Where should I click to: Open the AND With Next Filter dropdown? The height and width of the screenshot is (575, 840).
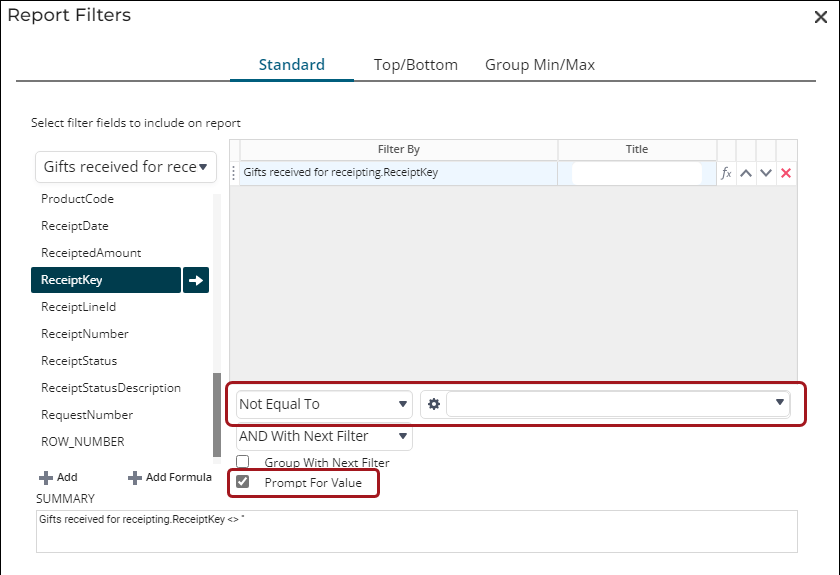click(x=324, y=436)
